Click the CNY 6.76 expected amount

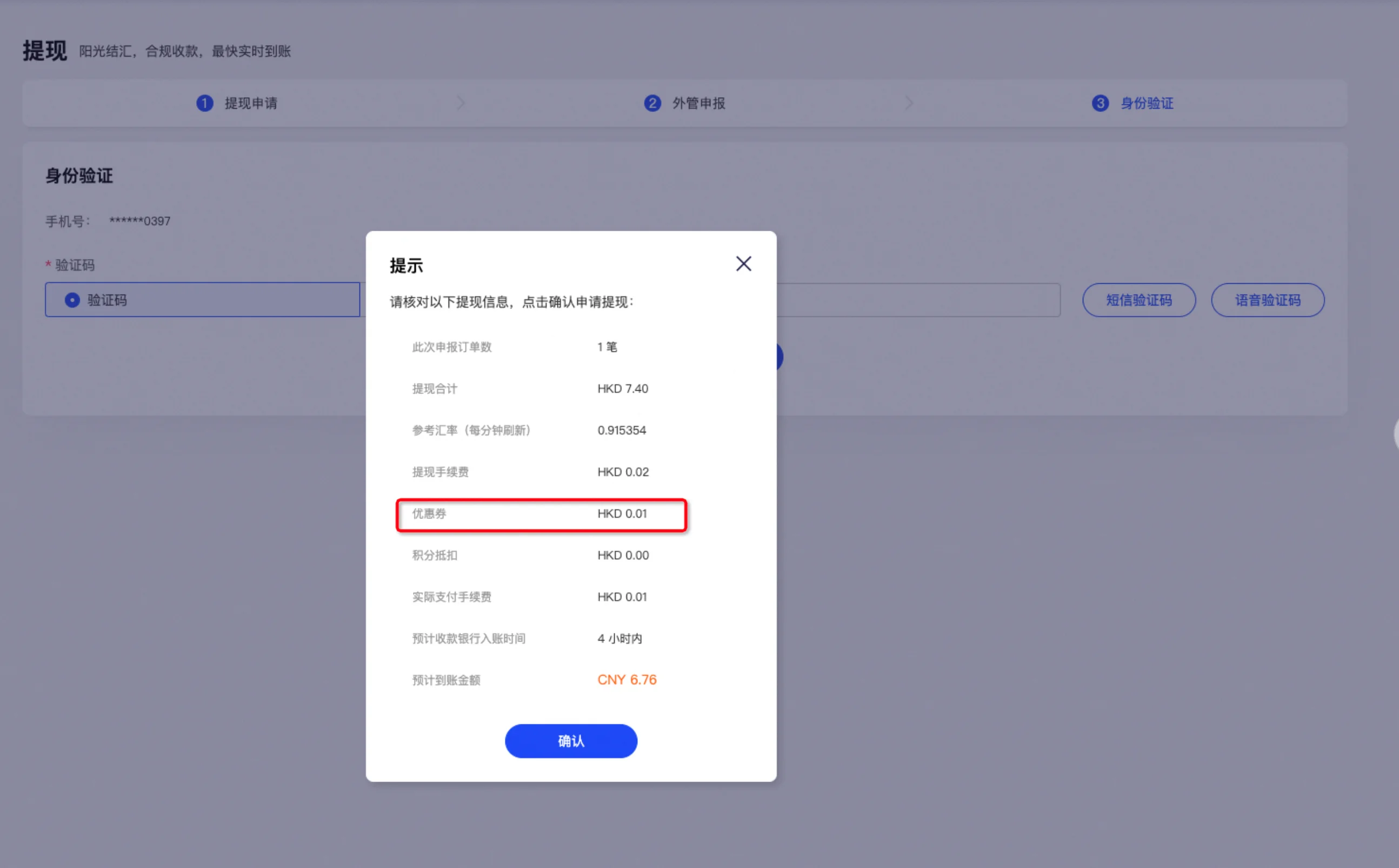(x=627, y=680)
